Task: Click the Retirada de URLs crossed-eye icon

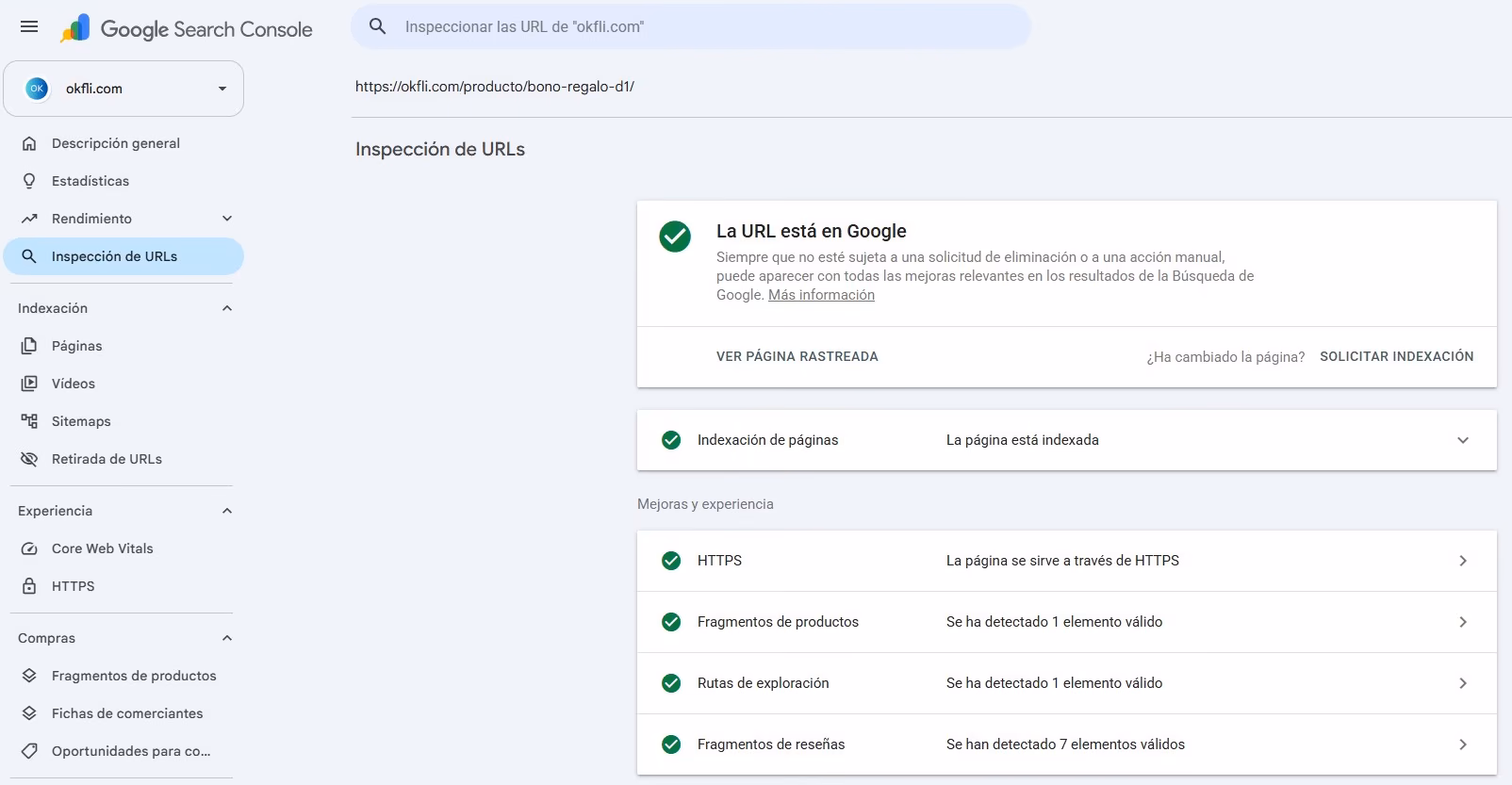Action: click(x=29, y=459)
